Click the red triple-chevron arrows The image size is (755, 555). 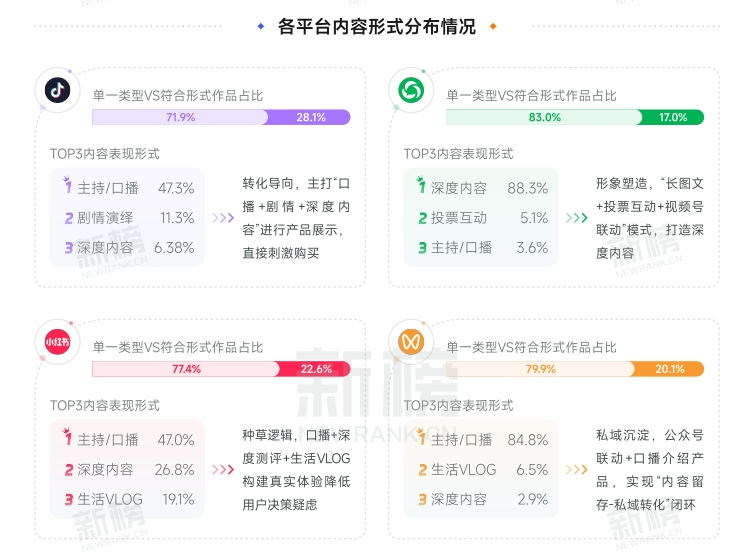point(223,469)
